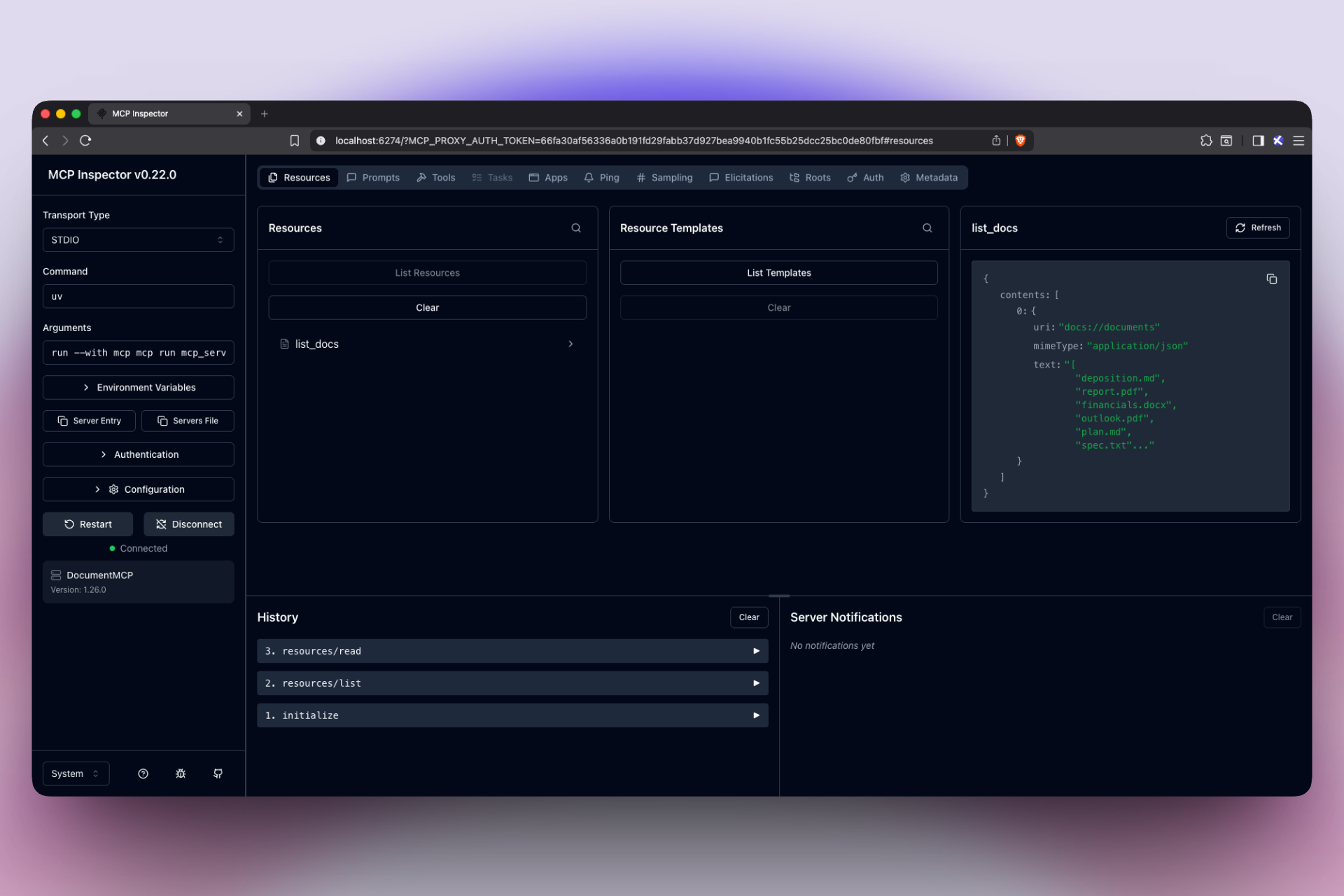The height and width of the screenshot is (896, 1344).
Task: Click the browser bookmark icon
Action: click(x=295, y=141)
